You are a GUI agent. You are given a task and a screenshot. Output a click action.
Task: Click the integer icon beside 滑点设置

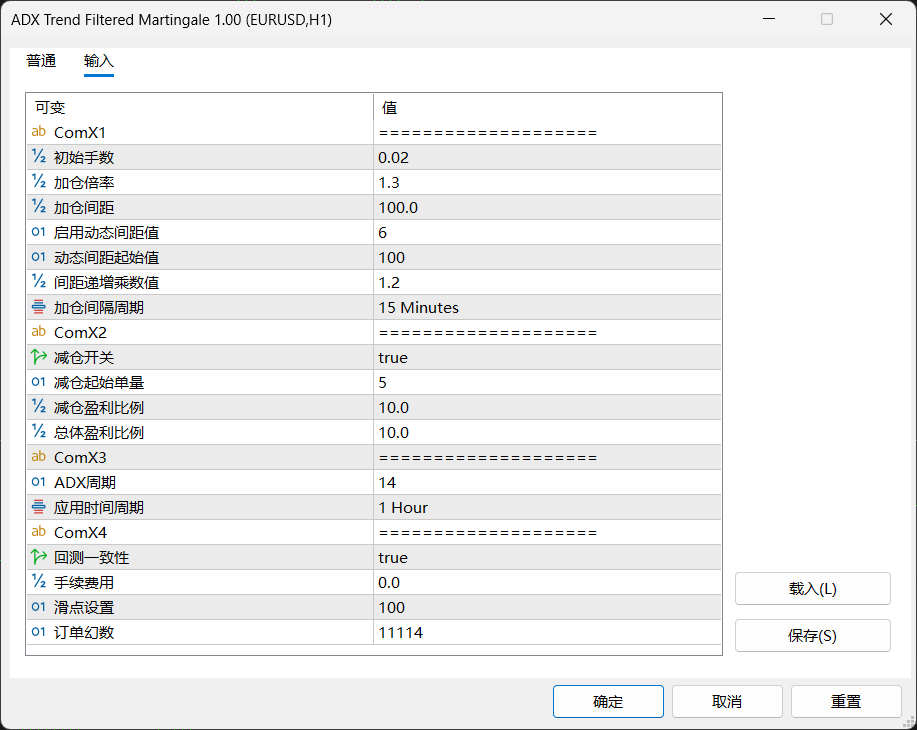click(39, 607)
